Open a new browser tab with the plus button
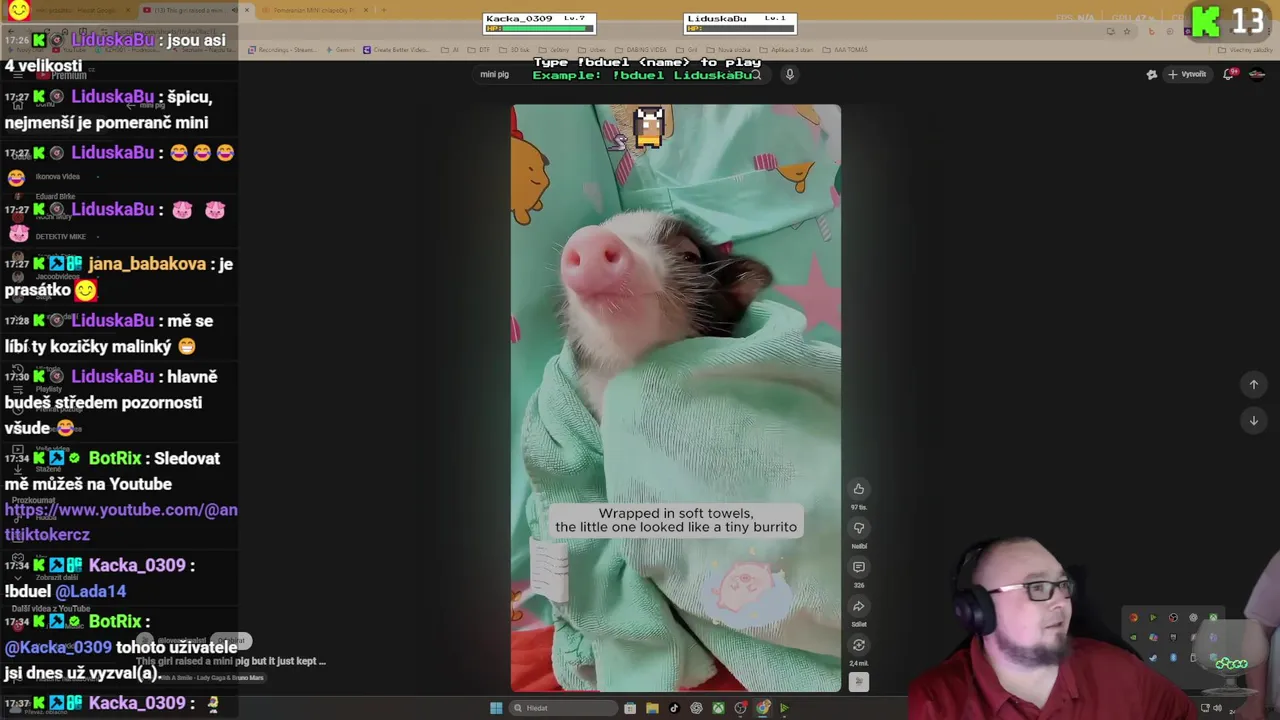Viewport: 1280px width, 720px height. 383,10
